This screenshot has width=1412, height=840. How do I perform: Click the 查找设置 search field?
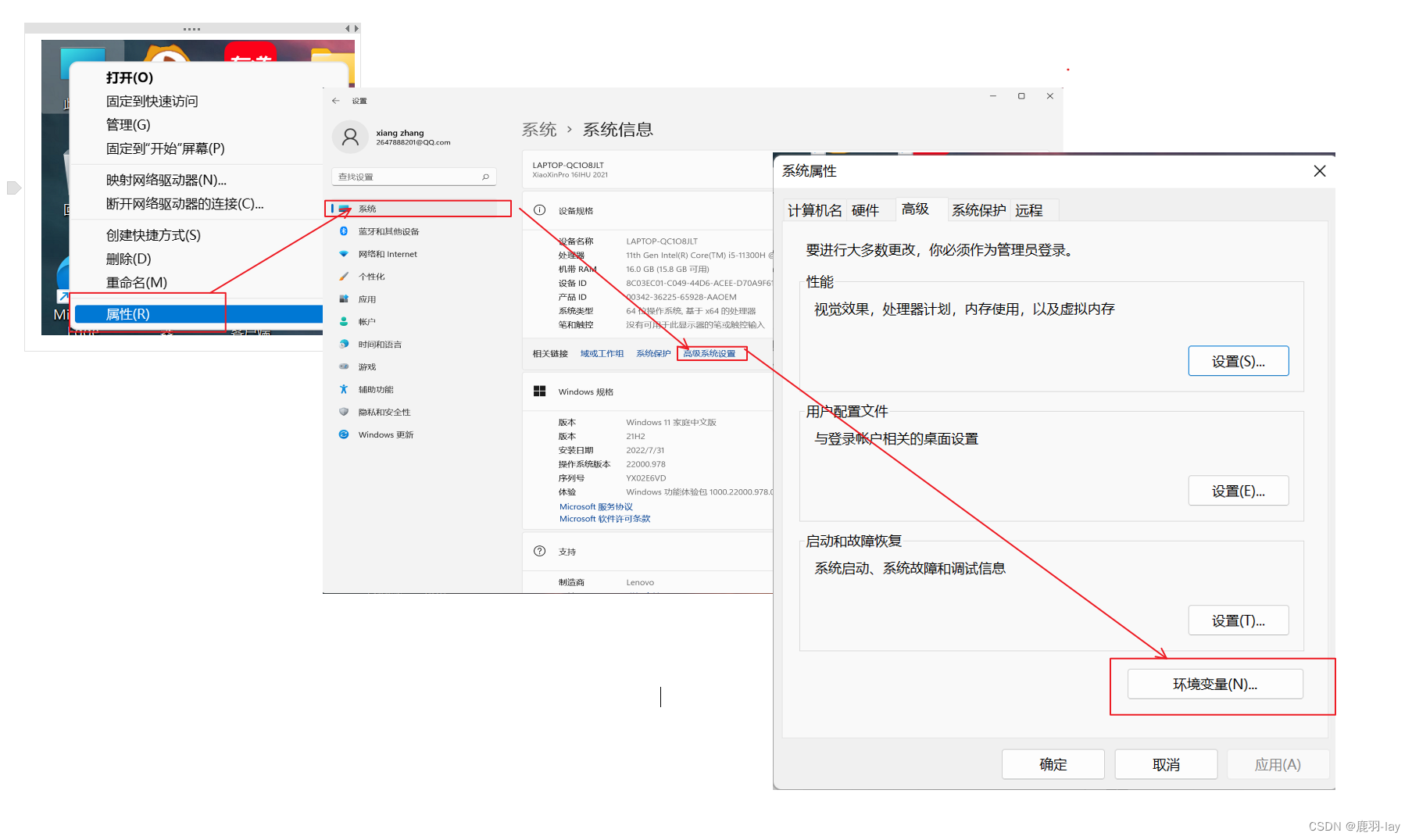415,177
